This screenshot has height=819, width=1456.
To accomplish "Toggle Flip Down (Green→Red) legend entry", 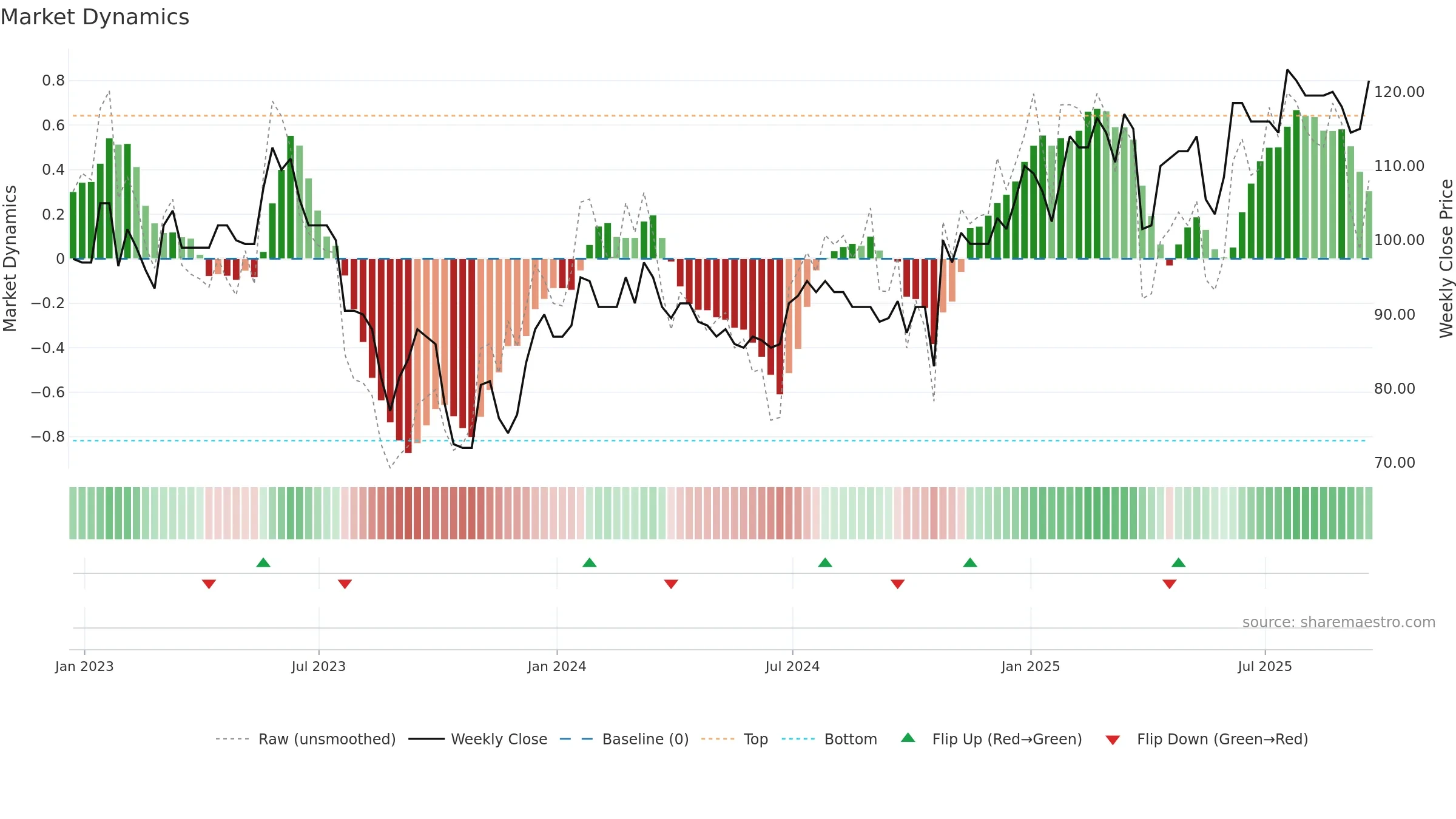I will tap(1207, 739).
